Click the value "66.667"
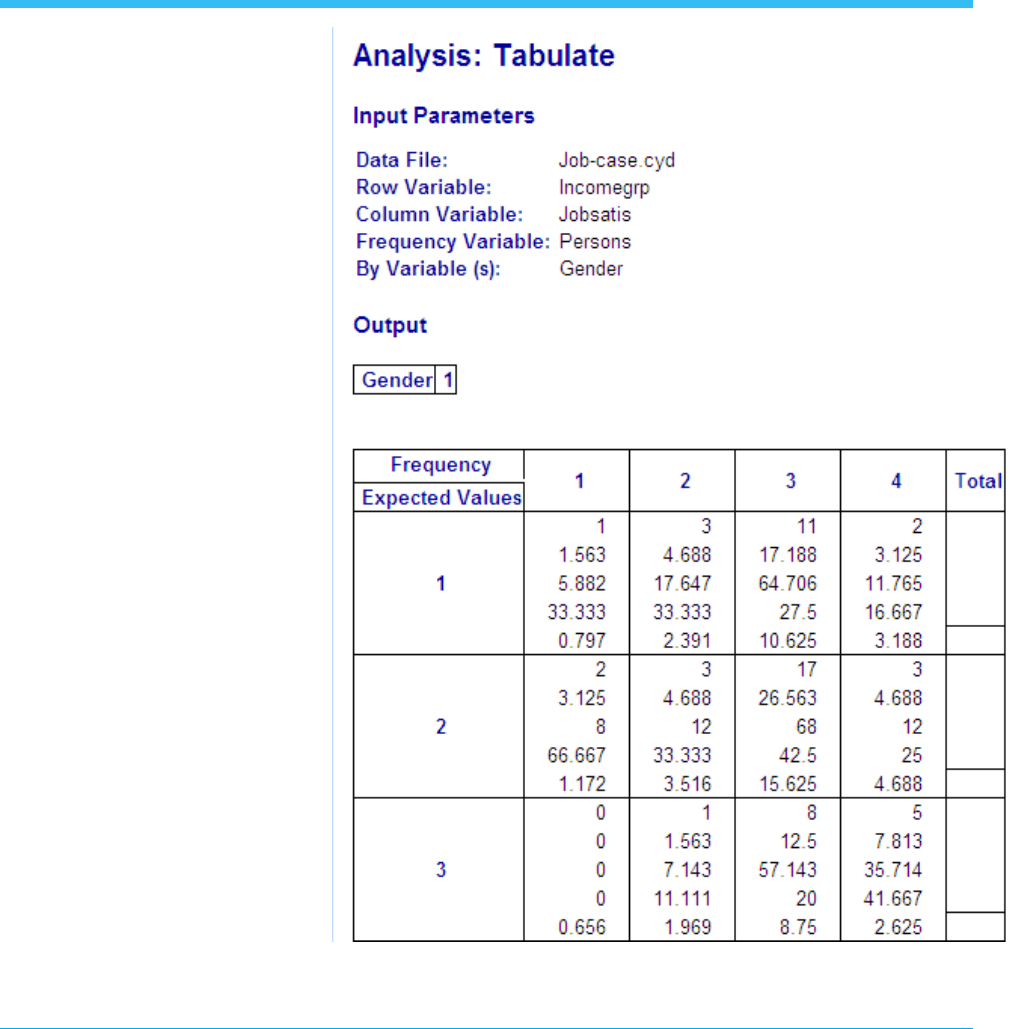This screenshot has height=1029, width=1024. 576,755
